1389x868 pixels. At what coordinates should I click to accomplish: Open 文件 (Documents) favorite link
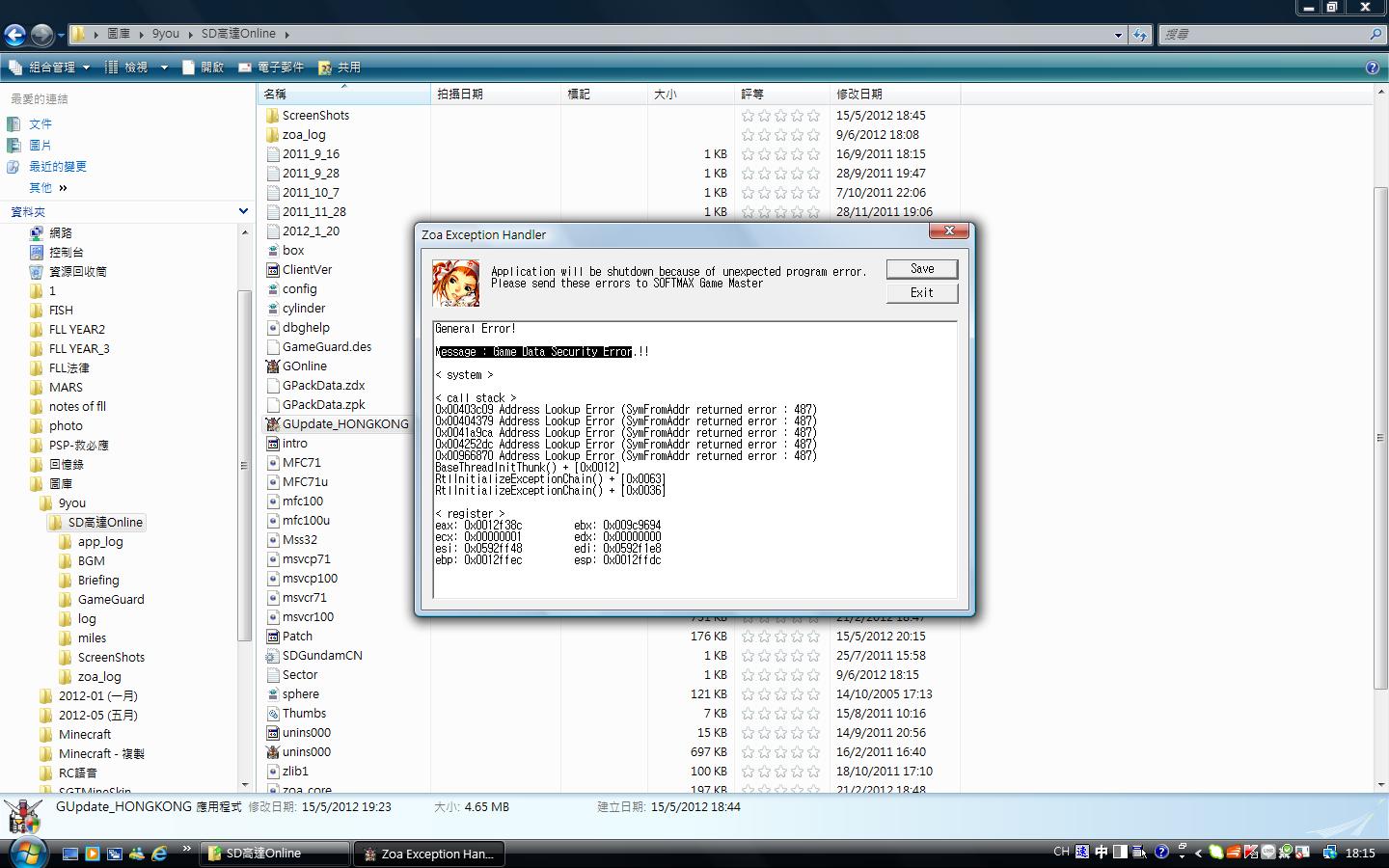click(41, 124)
